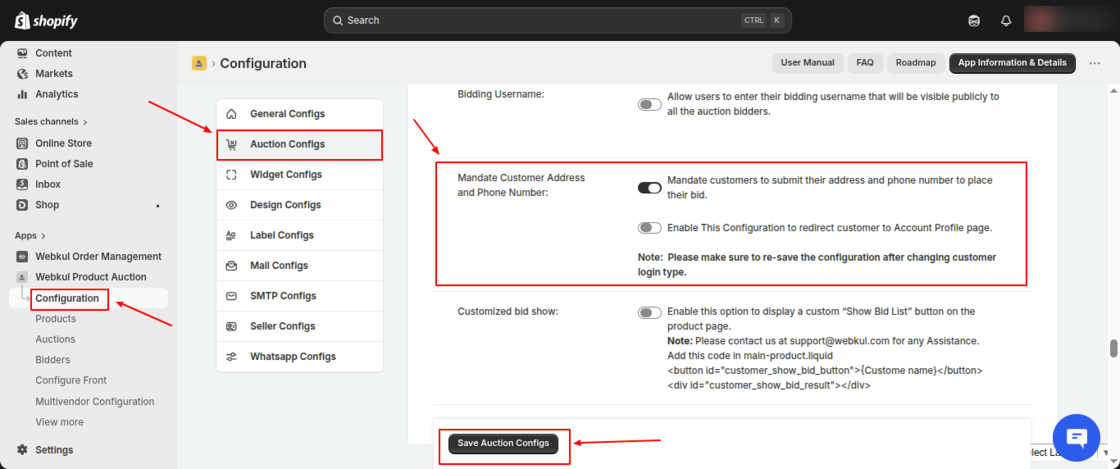Open the Sidekick assistant icon in top bar
Image resolution: width=1120 pixels, height=469 pixels.
(x=974, y=21)
